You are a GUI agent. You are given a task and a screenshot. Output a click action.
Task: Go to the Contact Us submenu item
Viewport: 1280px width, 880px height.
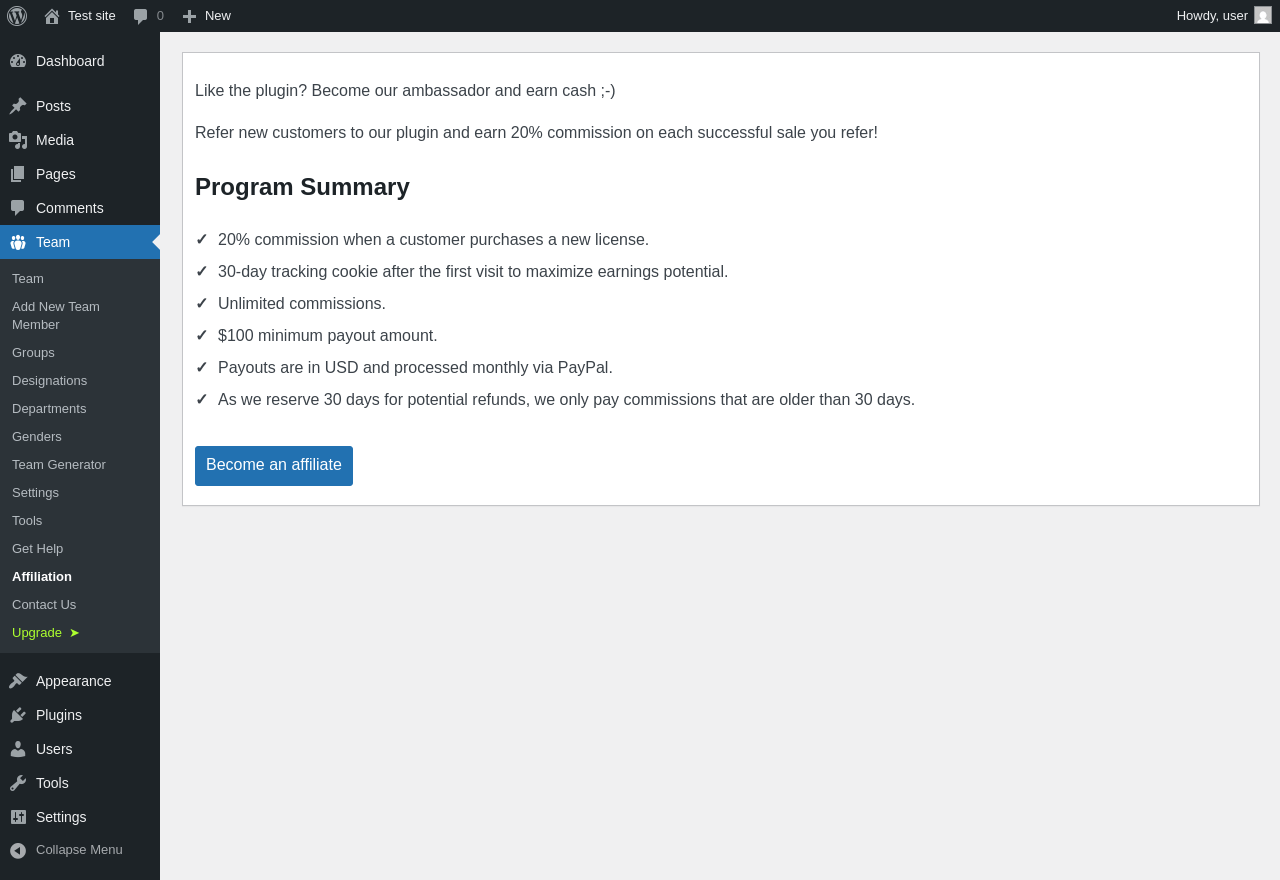44,605
